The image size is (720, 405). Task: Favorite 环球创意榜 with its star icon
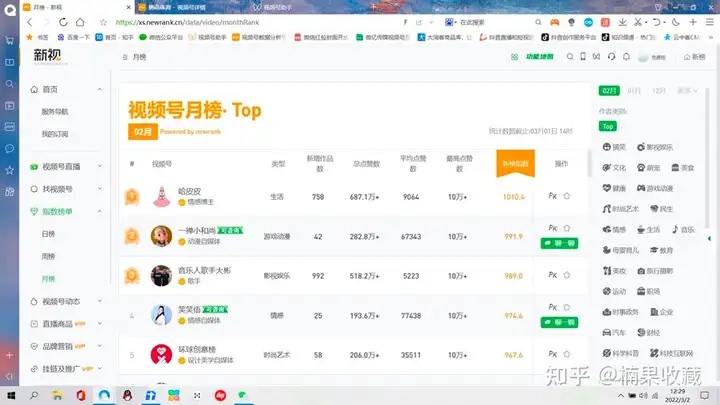click(x=567, y=354)
